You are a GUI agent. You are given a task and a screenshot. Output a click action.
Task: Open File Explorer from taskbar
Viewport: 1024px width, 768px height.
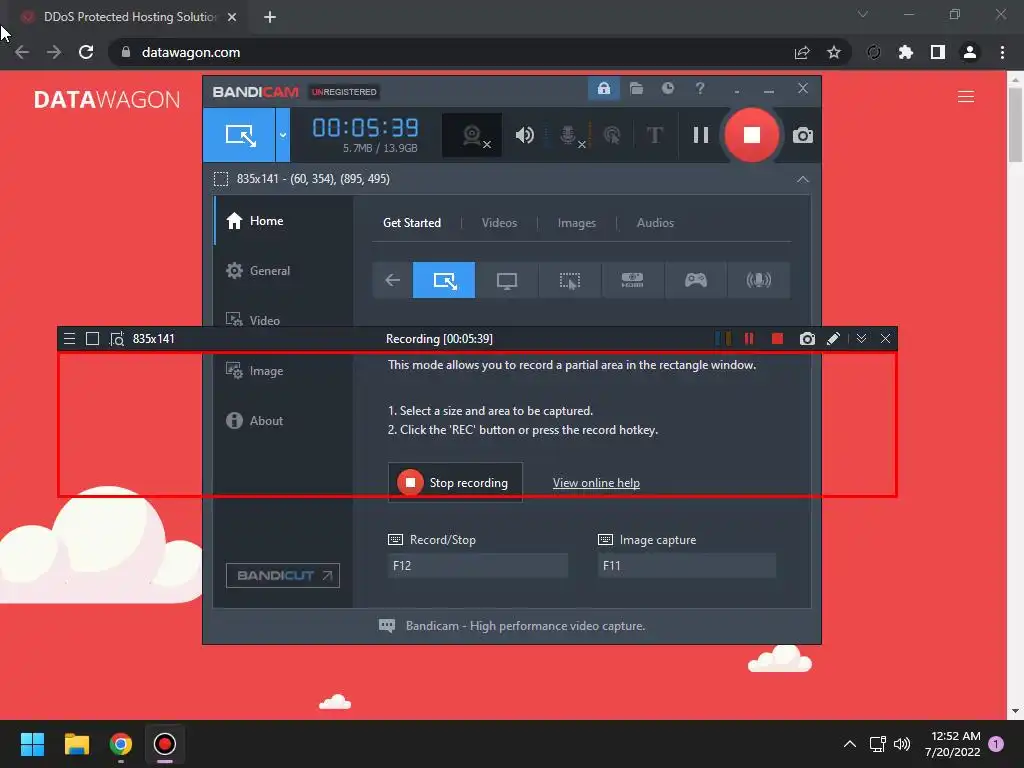[x=76, y=744]
